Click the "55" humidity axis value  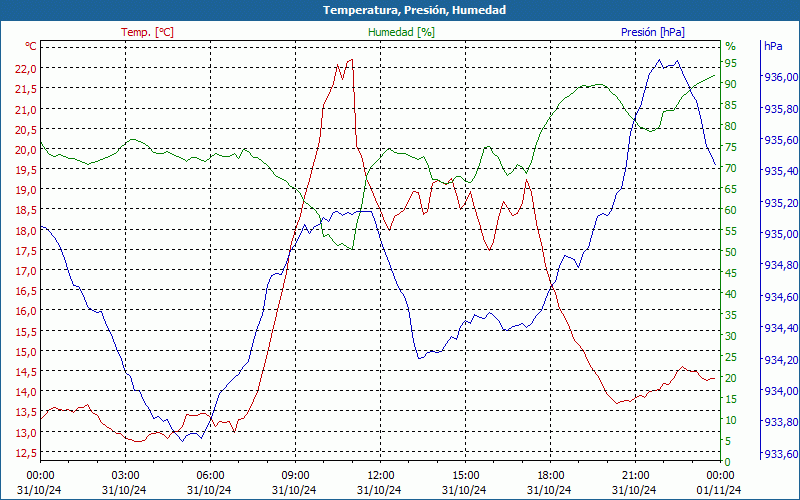(731, 231)
